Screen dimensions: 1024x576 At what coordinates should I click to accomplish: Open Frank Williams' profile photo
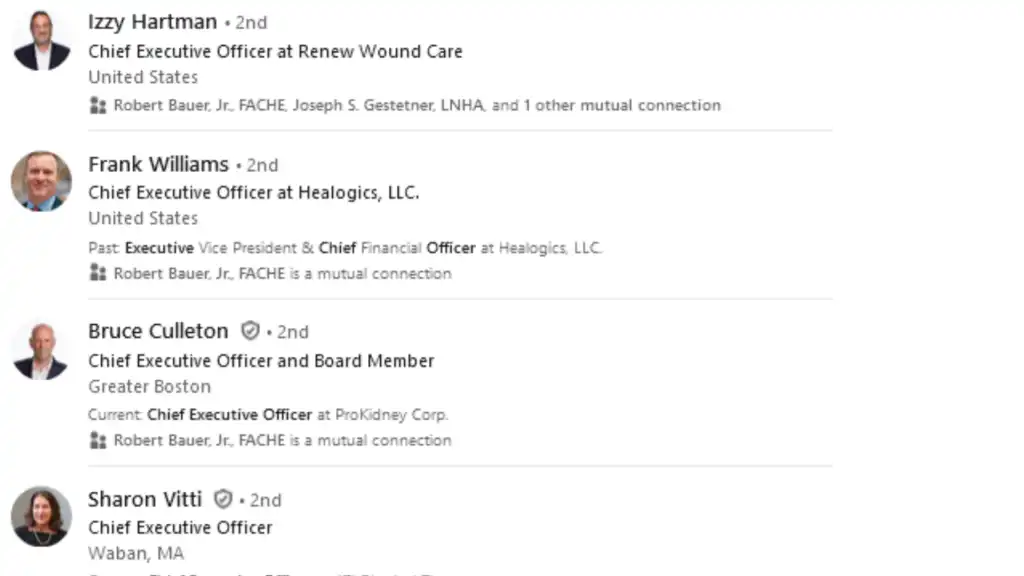pos(41,182)
